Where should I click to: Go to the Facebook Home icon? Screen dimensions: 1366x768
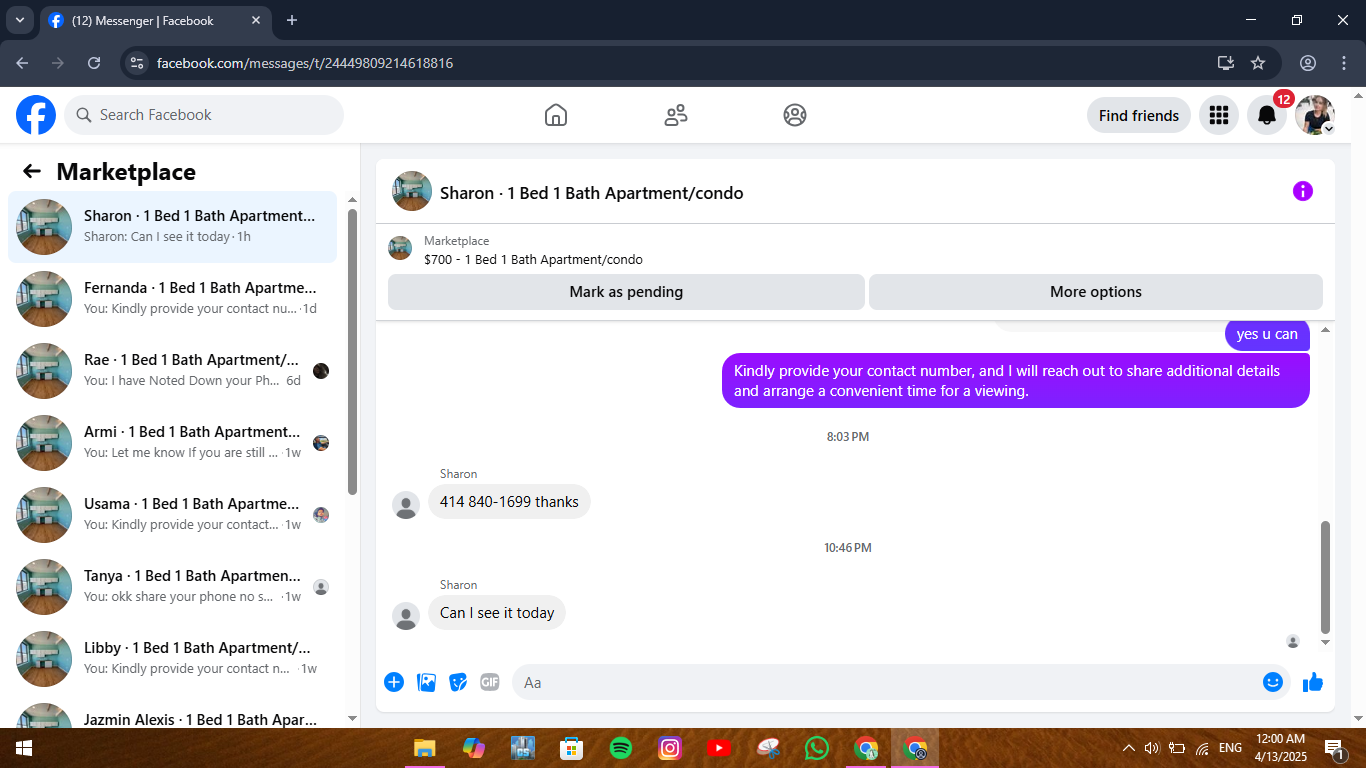(556, 115)
